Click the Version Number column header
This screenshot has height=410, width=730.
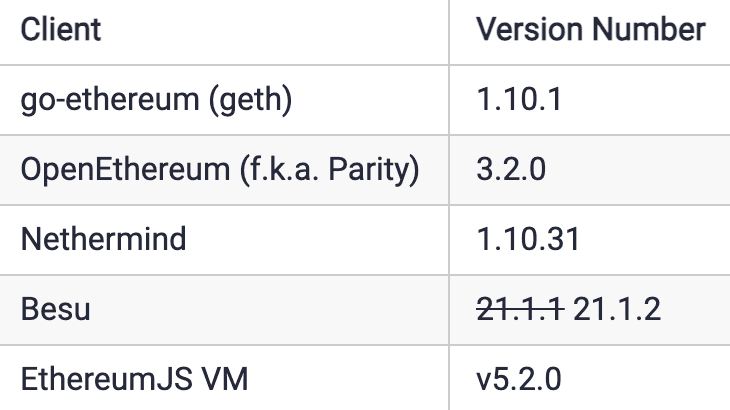[590, 29]
